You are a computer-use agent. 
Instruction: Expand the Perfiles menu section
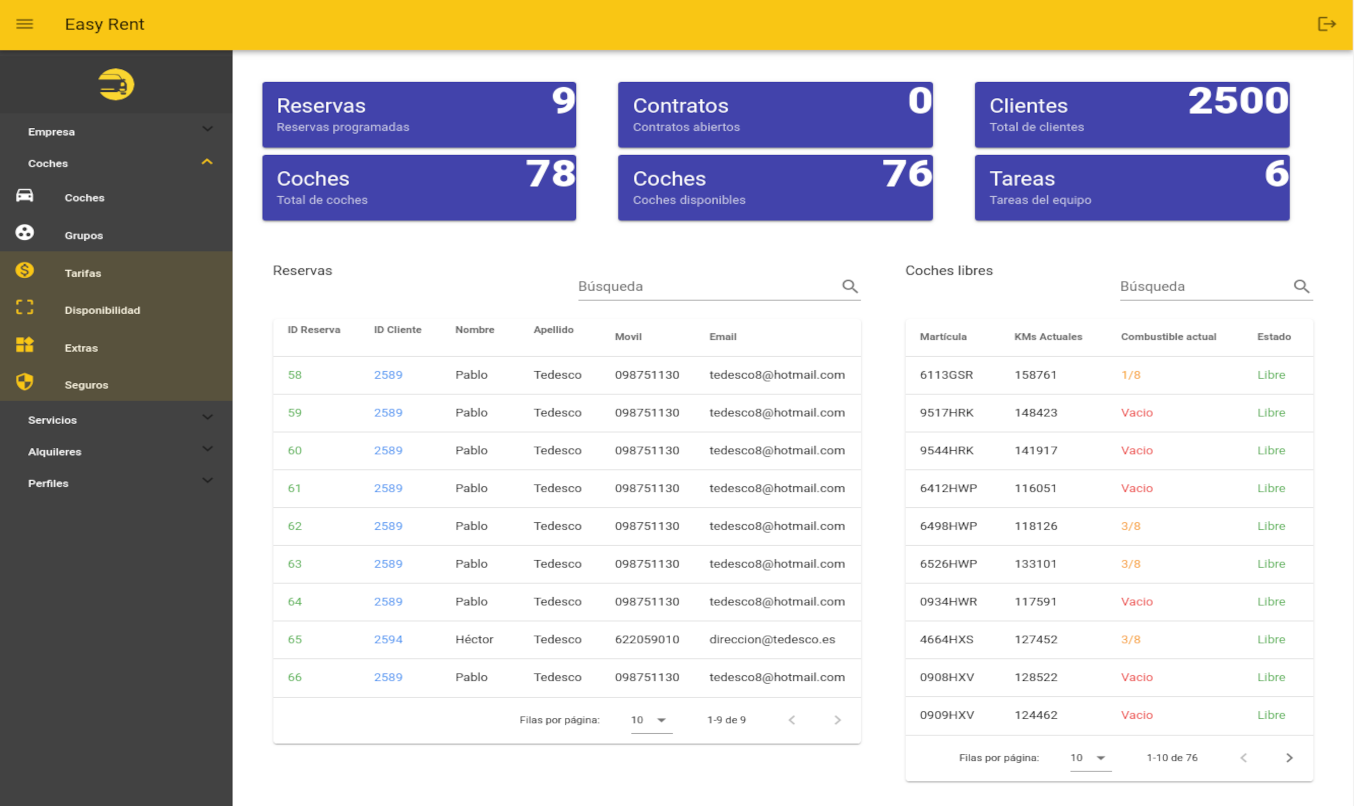tap(116, 483)
